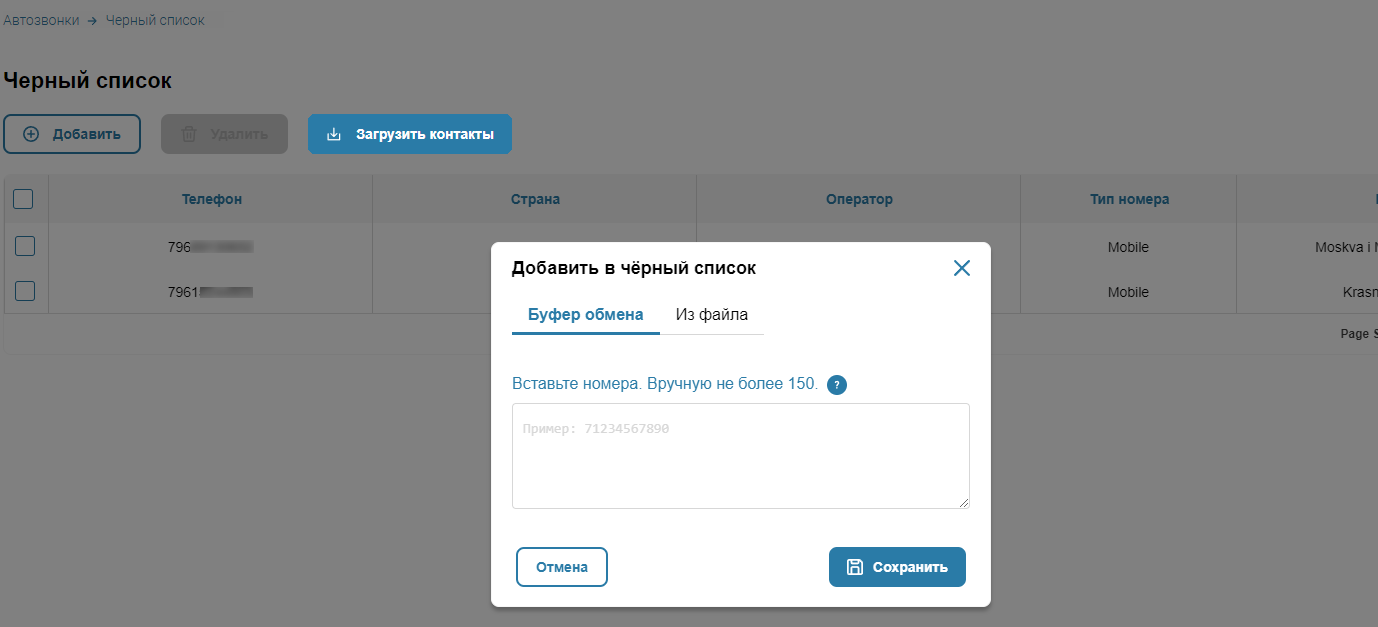
Task: Select the checkbox for row 7961
Action: click(x=25, y=291)
